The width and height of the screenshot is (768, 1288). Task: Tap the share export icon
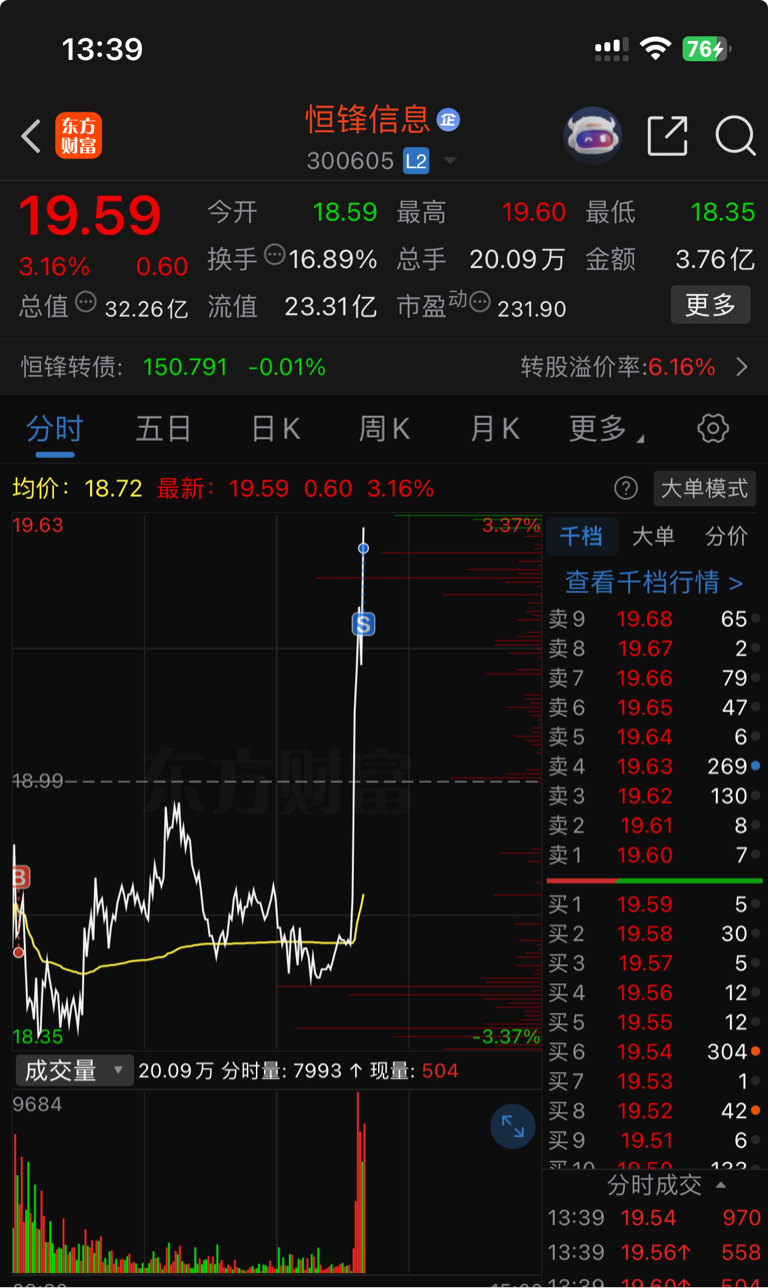[x=667, y=136]
